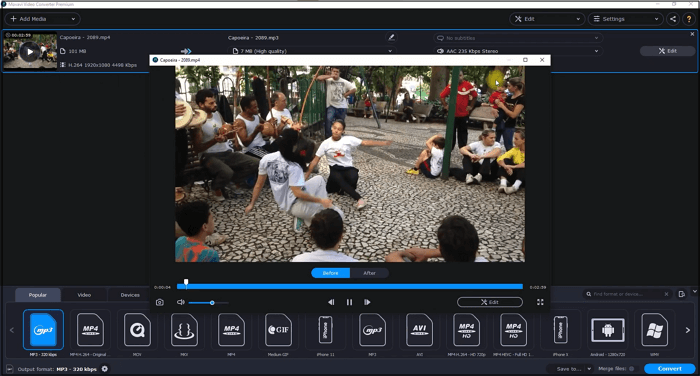Select the iPhone X device preset
Screen dimensions: 700x376
pyautogui.click(x=561, y=330)
